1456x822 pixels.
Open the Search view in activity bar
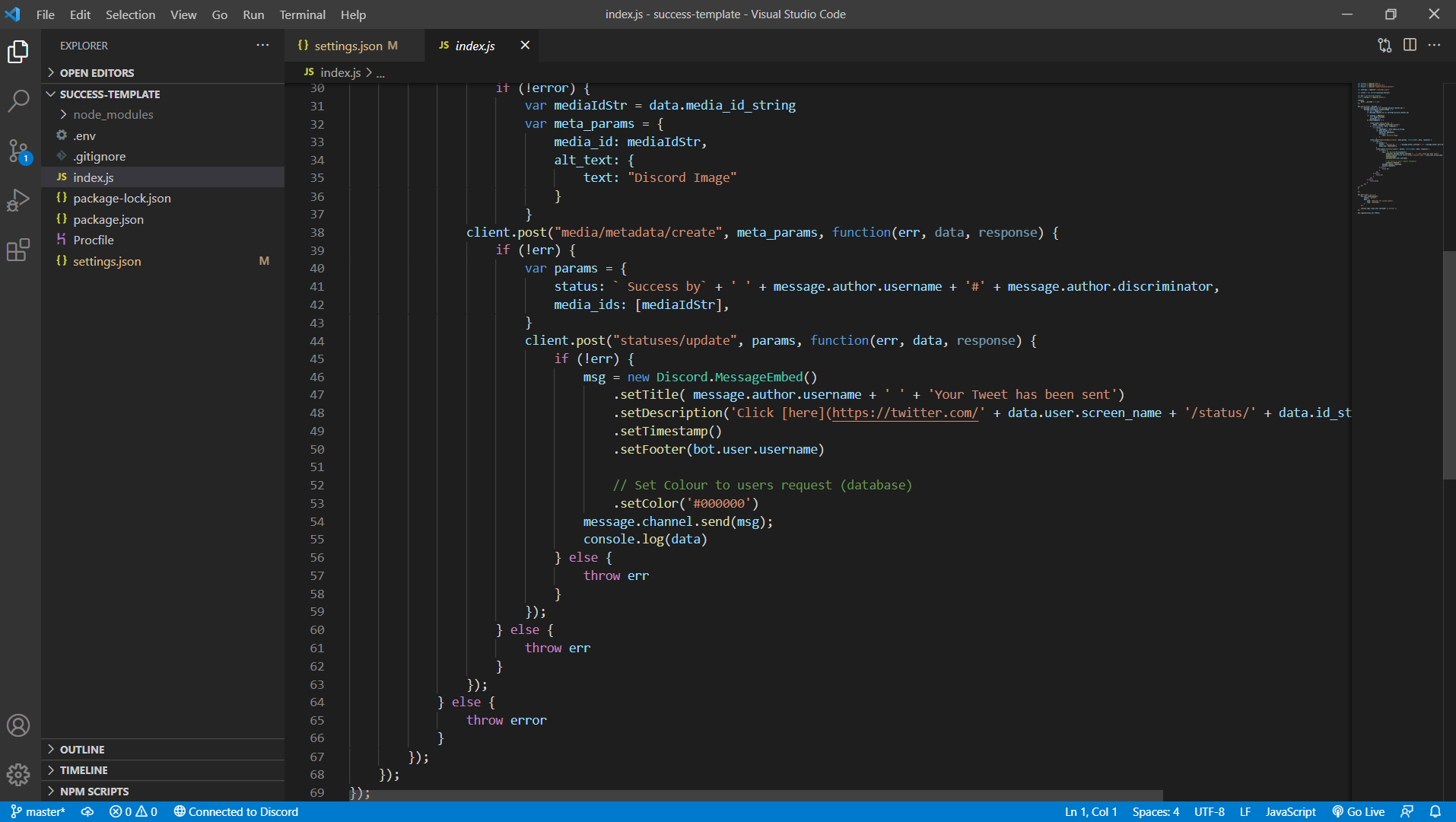point(18,100)
